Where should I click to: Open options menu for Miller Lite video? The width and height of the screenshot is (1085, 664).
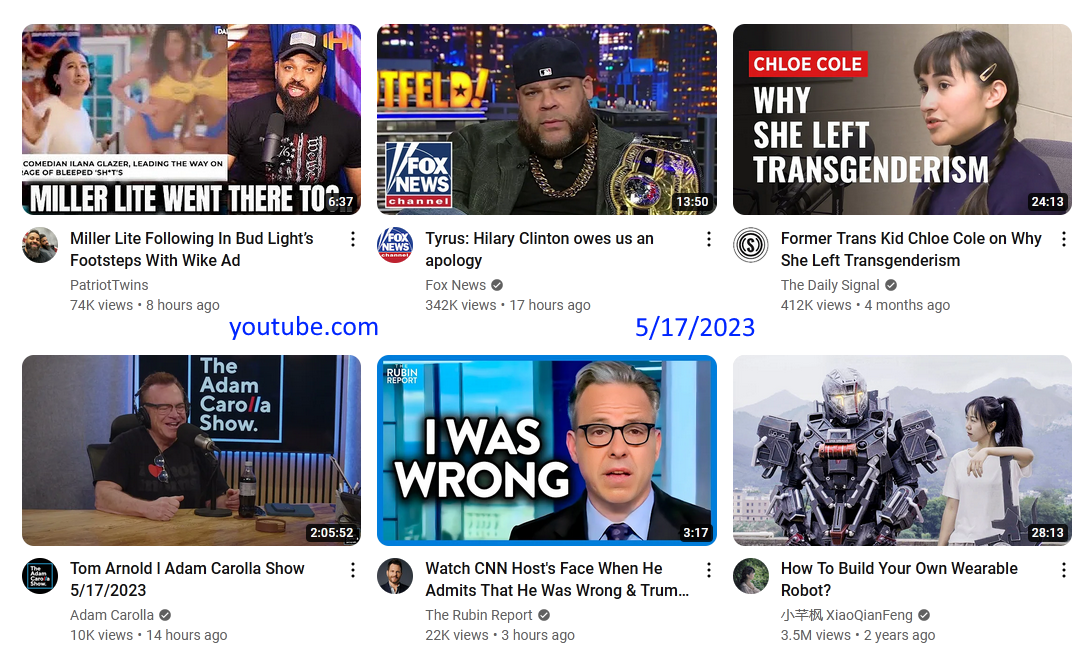tap(353, 239)
